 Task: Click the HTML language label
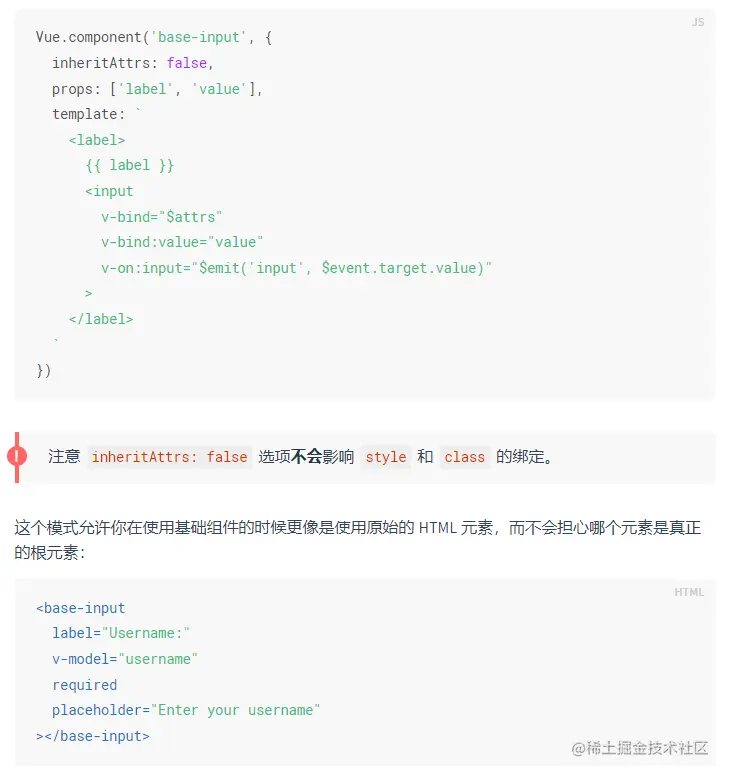click(x=689, y=592)
